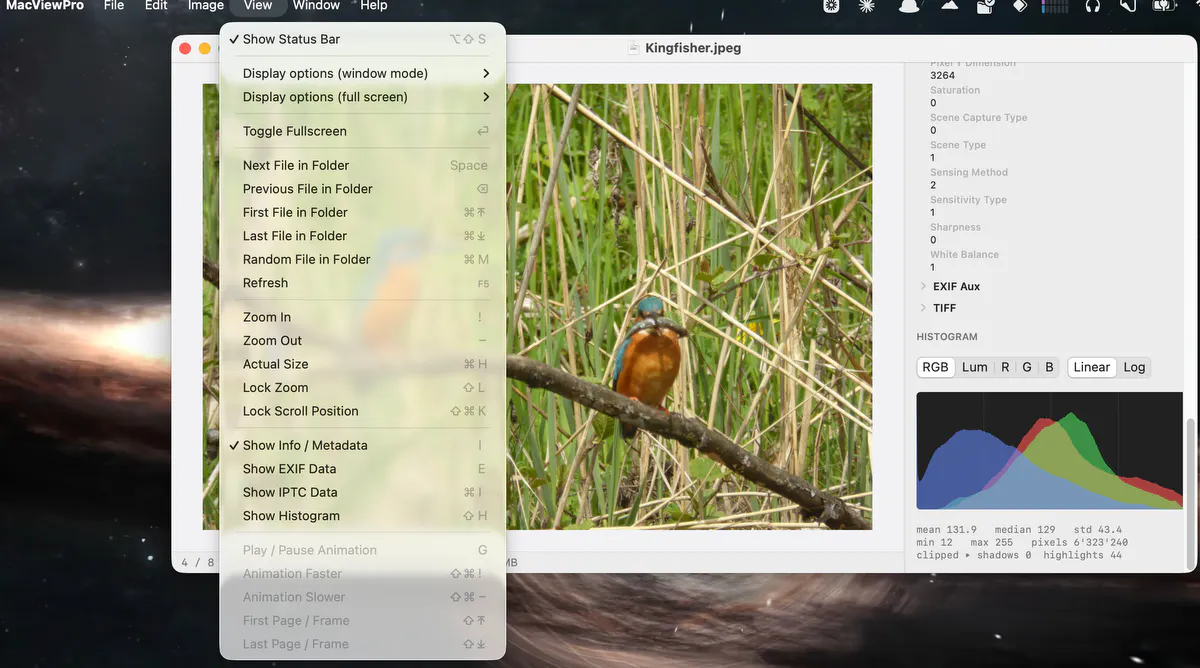The image size is (1200, 668).
Task: Click the "Scene Capture Type" metadata label
Action: (978, 118)
